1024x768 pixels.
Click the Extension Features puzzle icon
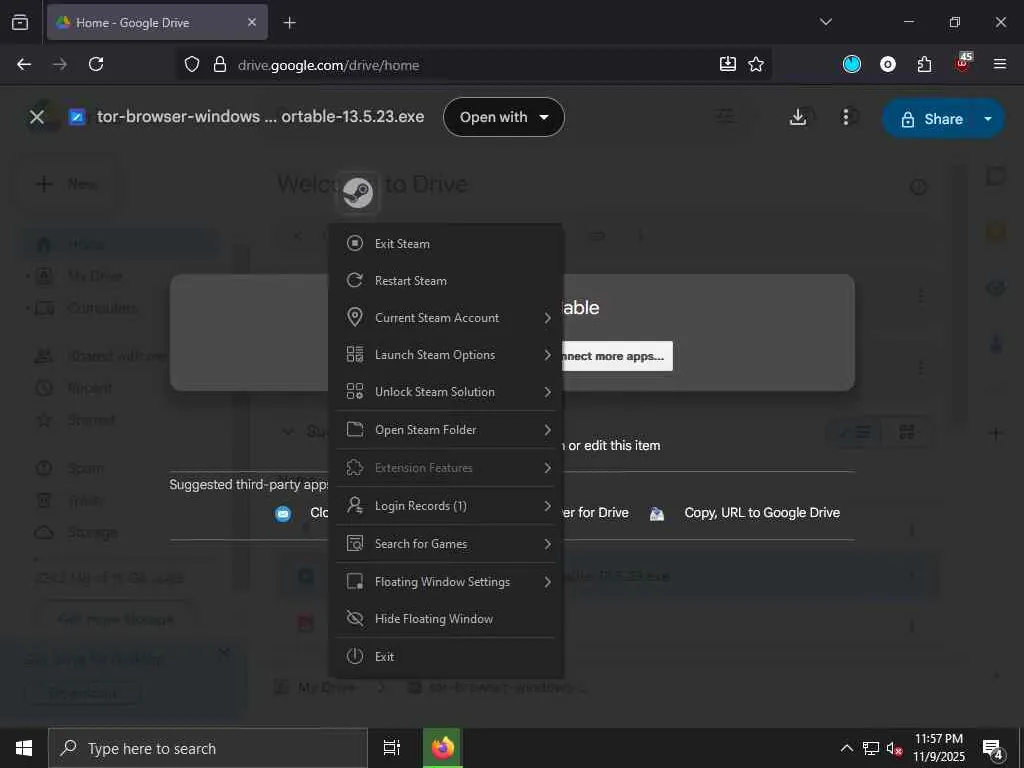pos(355,468)
